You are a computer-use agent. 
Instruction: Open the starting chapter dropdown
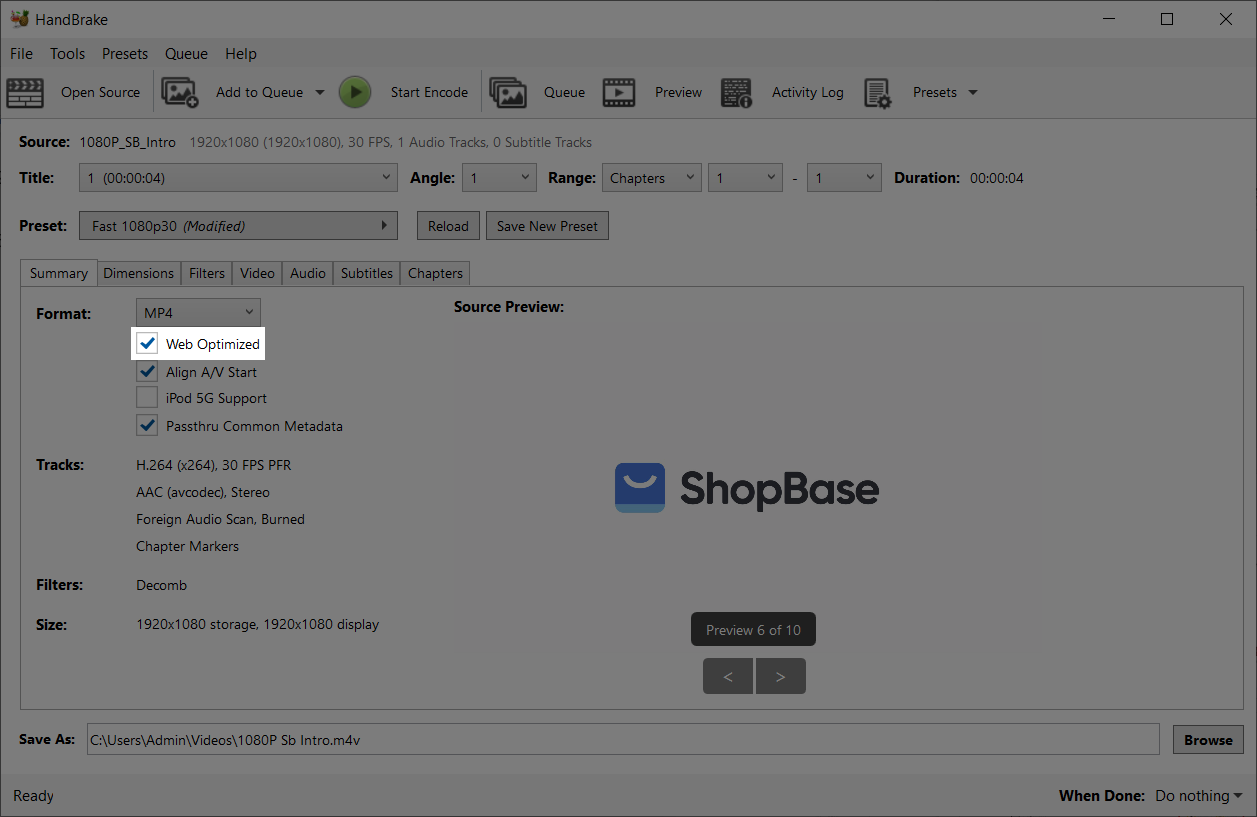(745, 178)
